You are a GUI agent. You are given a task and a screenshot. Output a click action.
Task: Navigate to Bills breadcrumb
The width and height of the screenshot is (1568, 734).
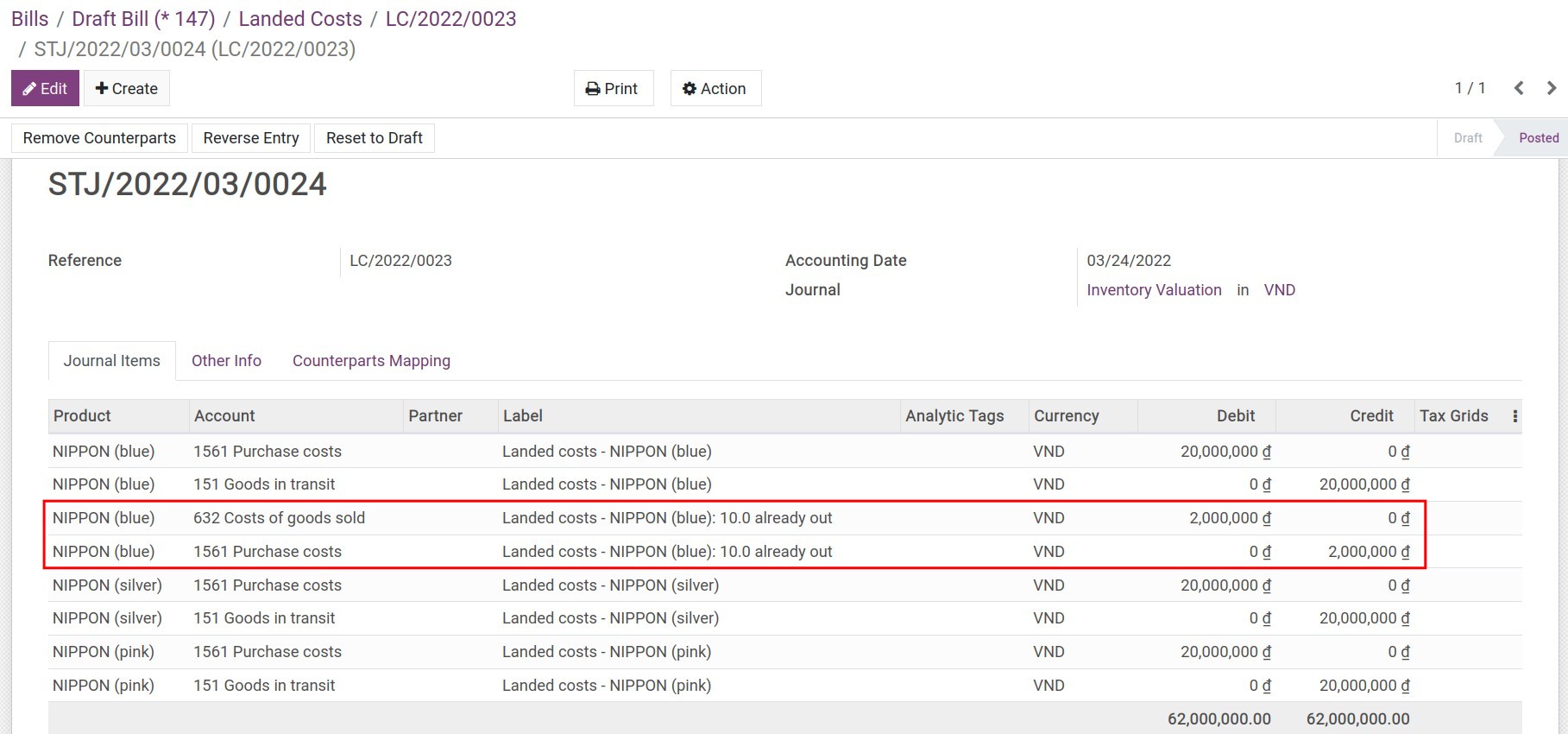(29, 19)
